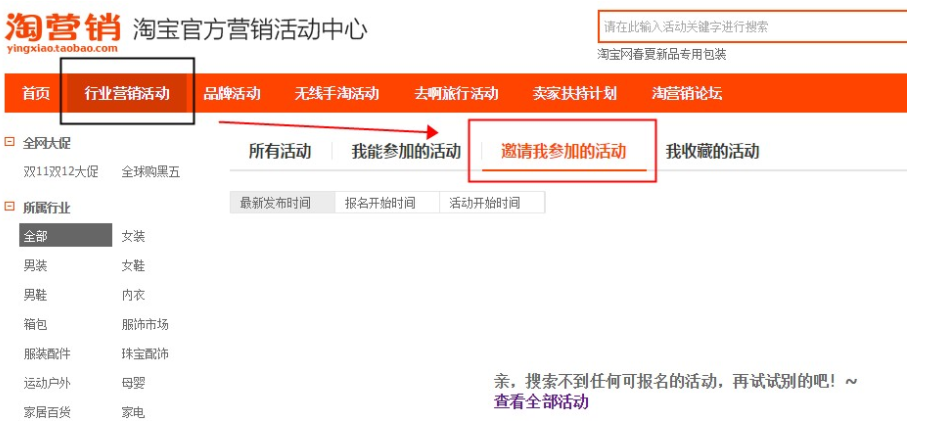Screen dimensions: 928x427
Task: Click the 所属行业 section heading
Action: (47, 207)
